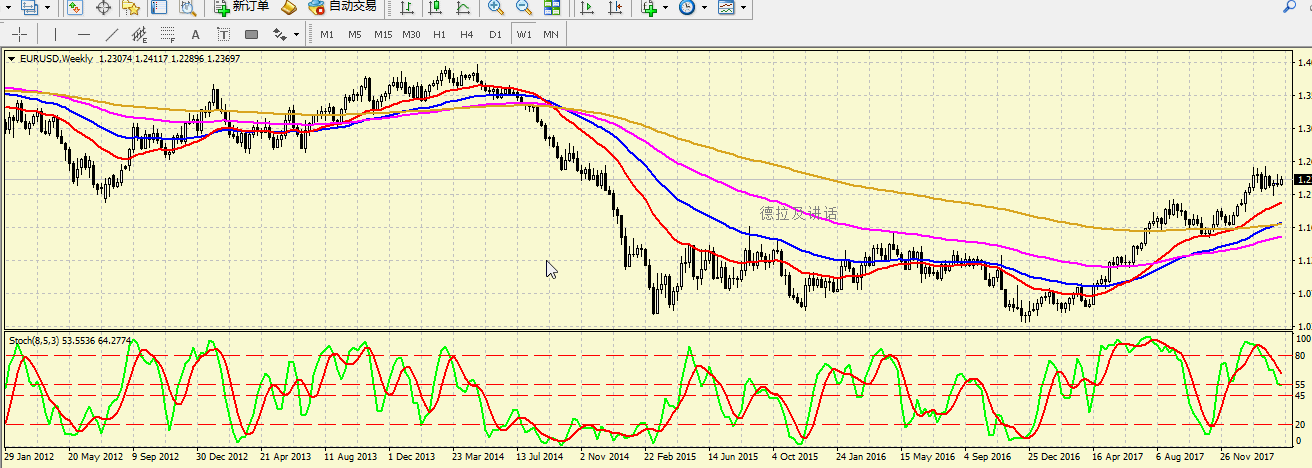Select the vertical line drawing tool
This screenshot has height=468, width=1312.
pyautogui.click(x=55, y=35)
